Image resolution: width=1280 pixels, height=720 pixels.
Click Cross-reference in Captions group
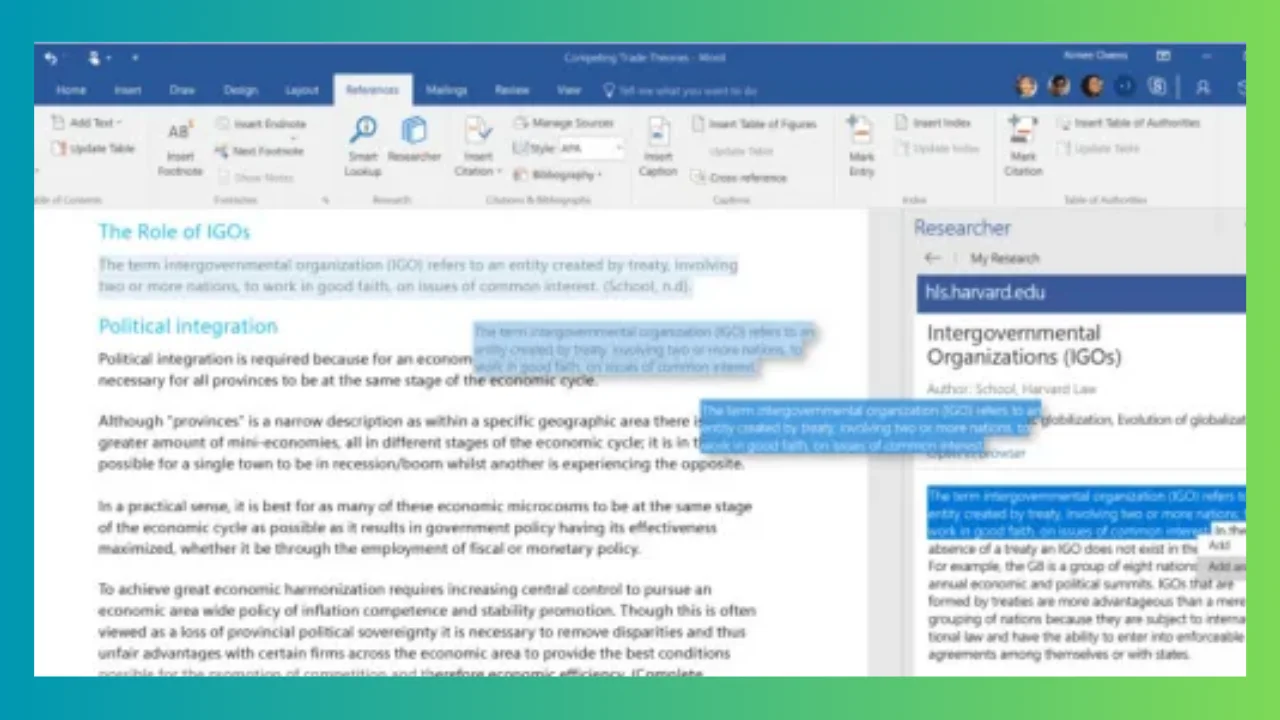[738, 178]
